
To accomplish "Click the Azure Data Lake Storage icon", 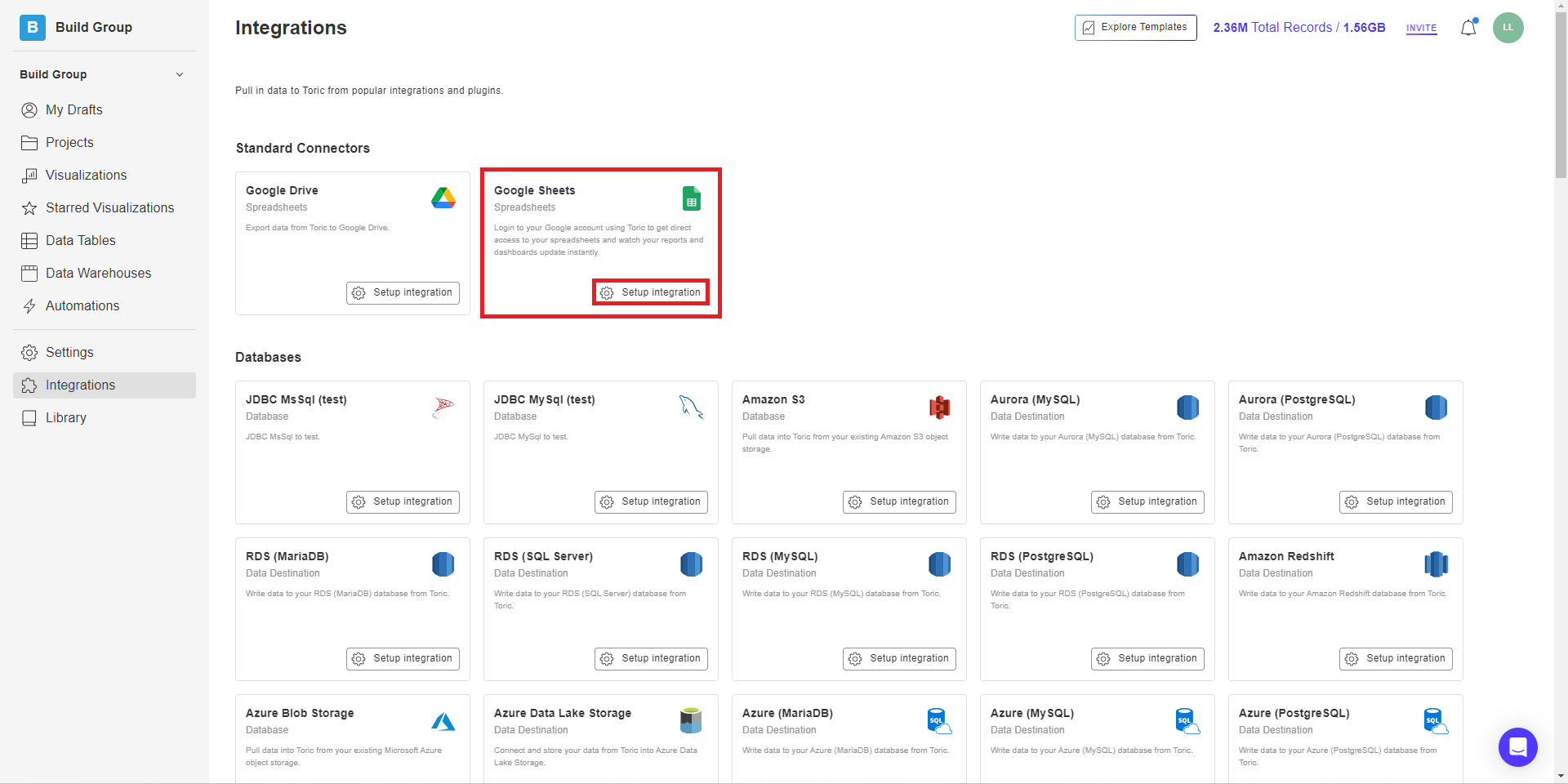I will point(692,720).
